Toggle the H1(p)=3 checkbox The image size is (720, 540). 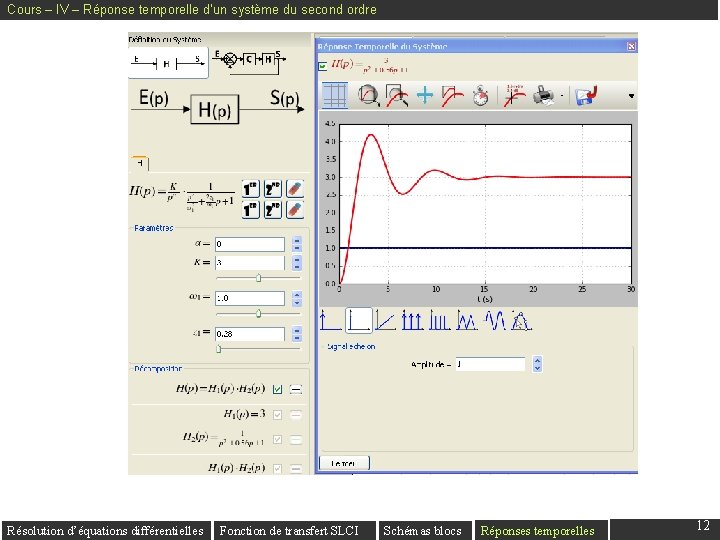(277, 415)
